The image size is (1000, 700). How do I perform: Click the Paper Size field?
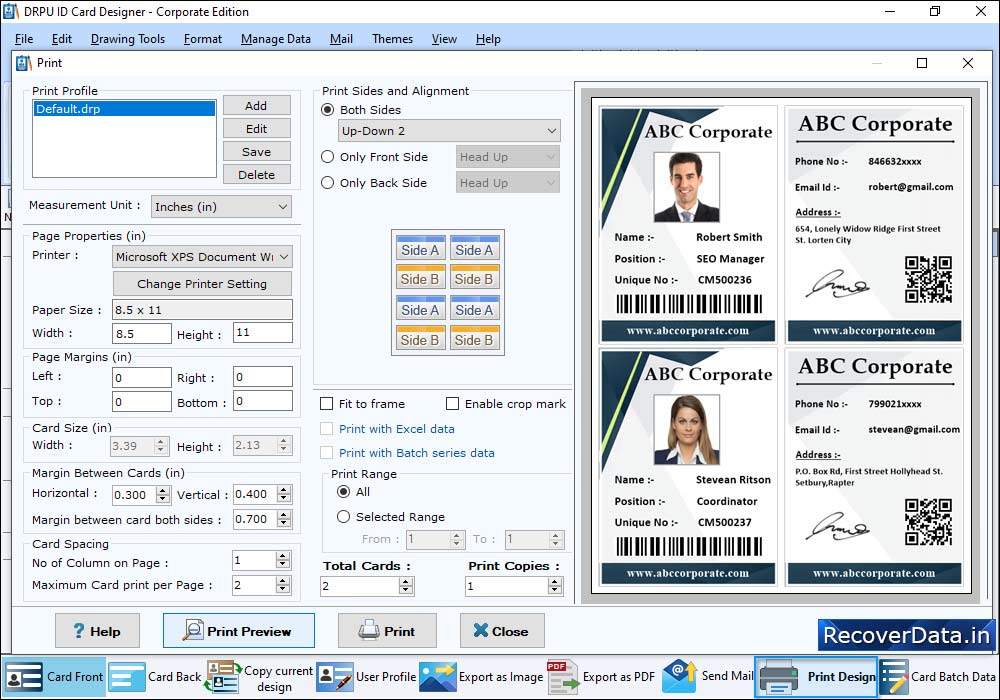point(202,310)
